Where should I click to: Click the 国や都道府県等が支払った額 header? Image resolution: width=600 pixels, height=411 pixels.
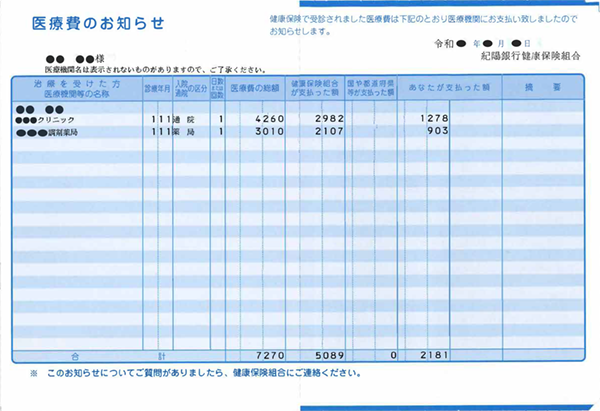tap(370, 88)
